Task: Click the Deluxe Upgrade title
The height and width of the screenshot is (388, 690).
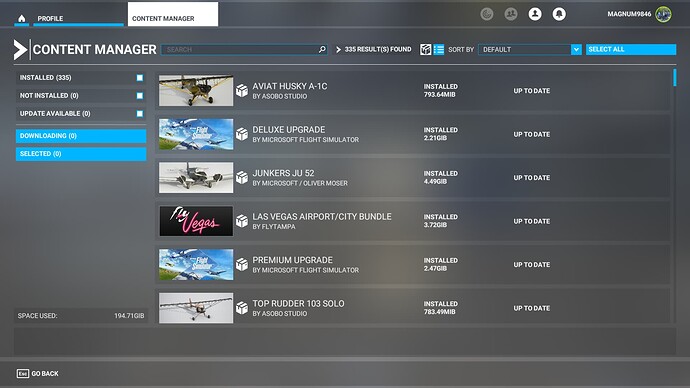Action: 289,130
